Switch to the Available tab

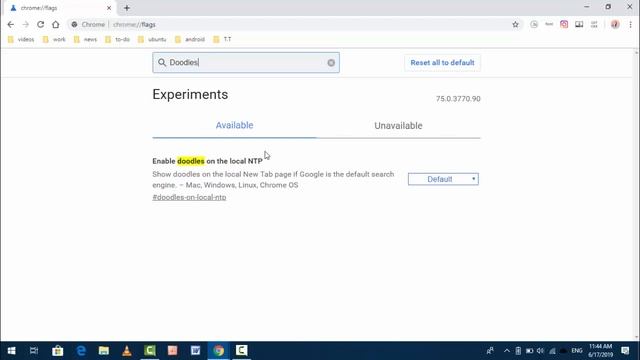point(234,125)
